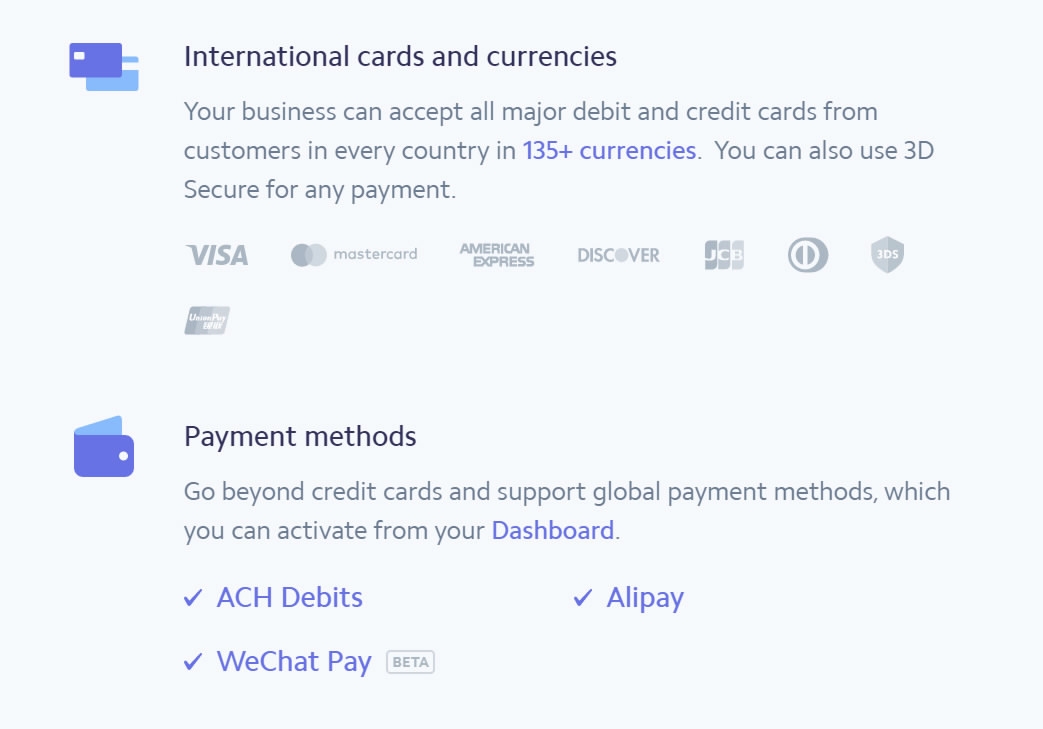The image size is (1043, 729).
Task: Click the BETA badge
Action: coord(410,662)
